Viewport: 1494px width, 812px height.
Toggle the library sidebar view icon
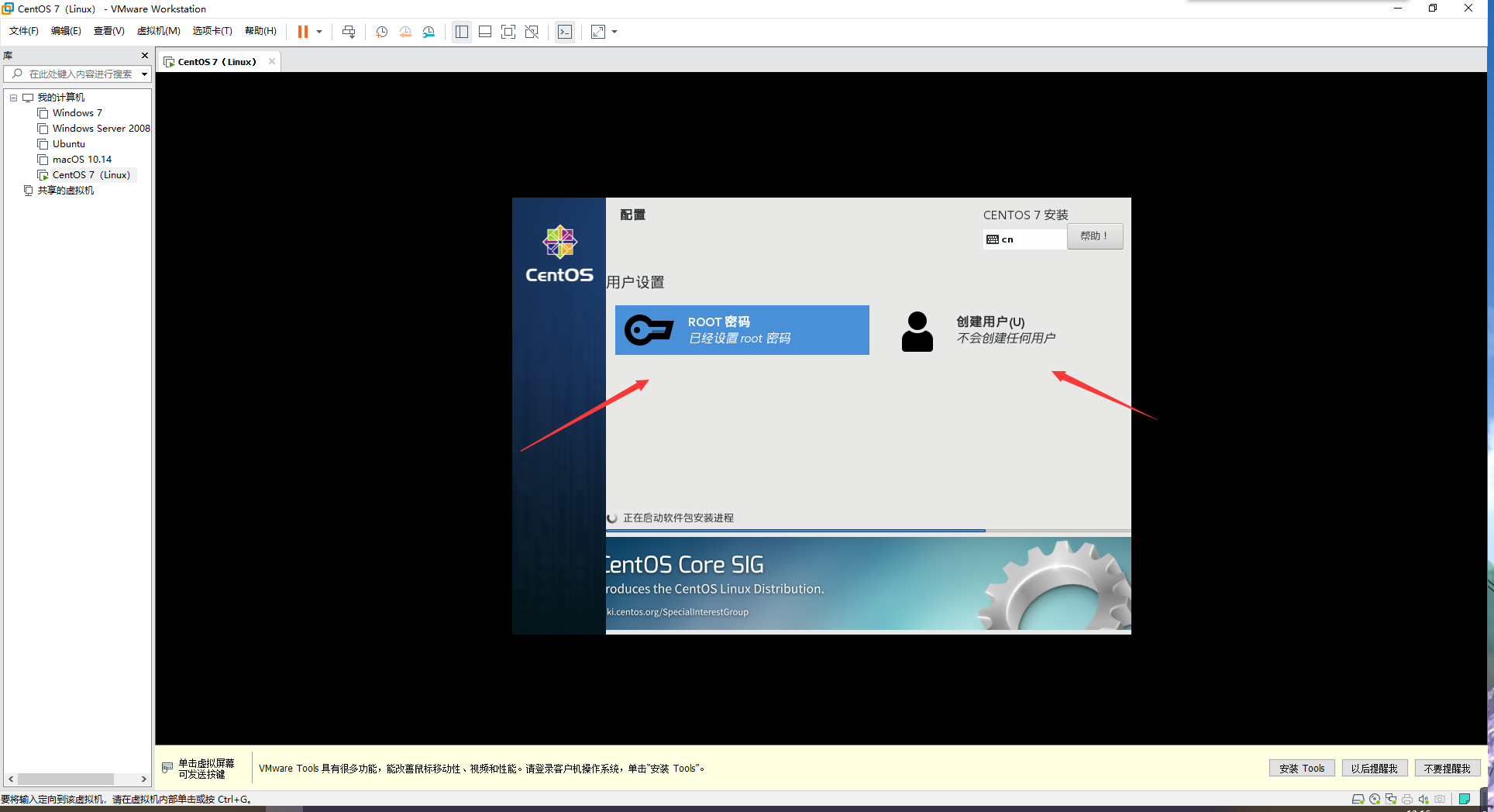coord(462,32)
